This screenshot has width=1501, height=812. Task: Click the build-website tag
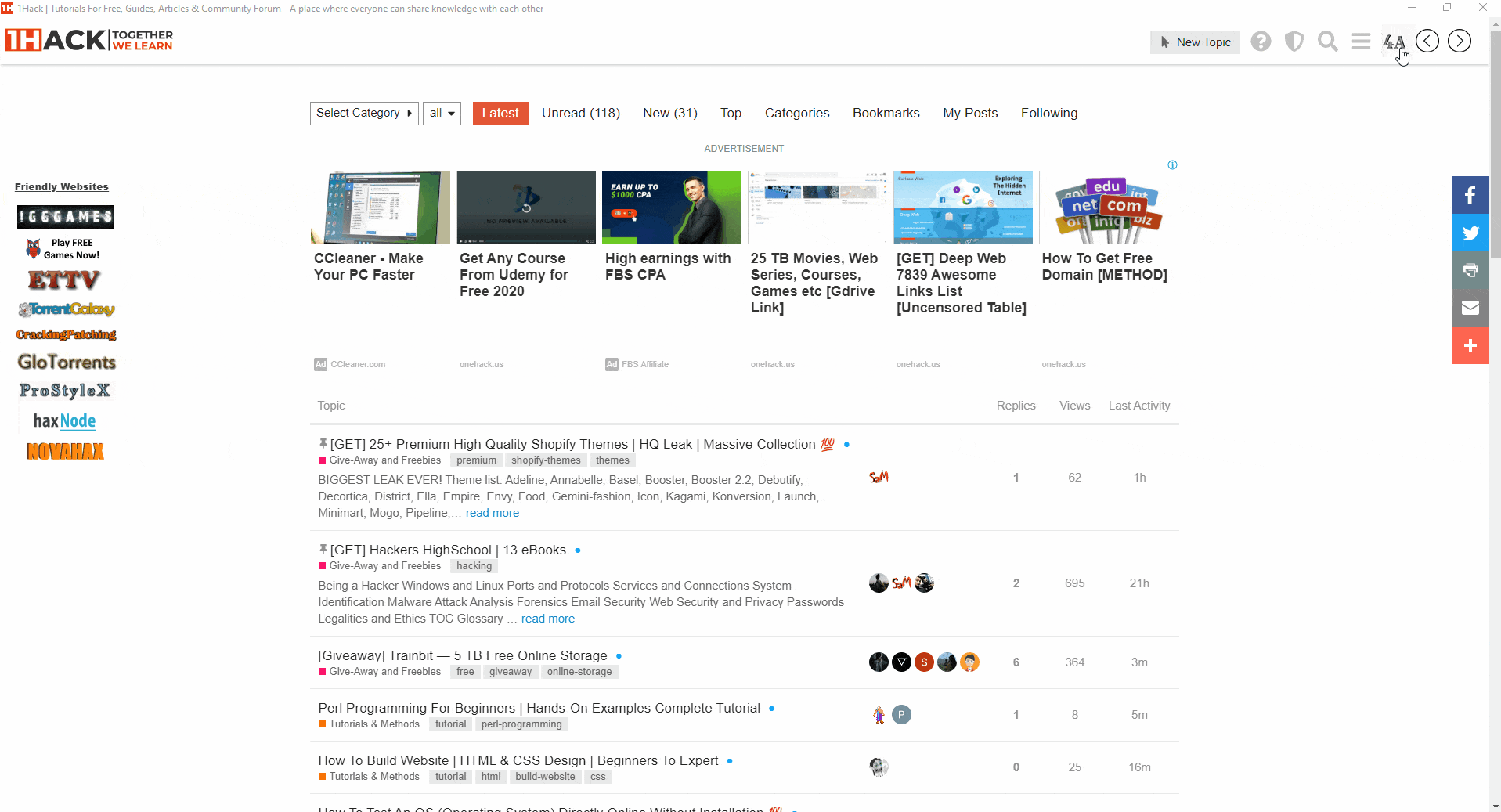click(545, 777)
